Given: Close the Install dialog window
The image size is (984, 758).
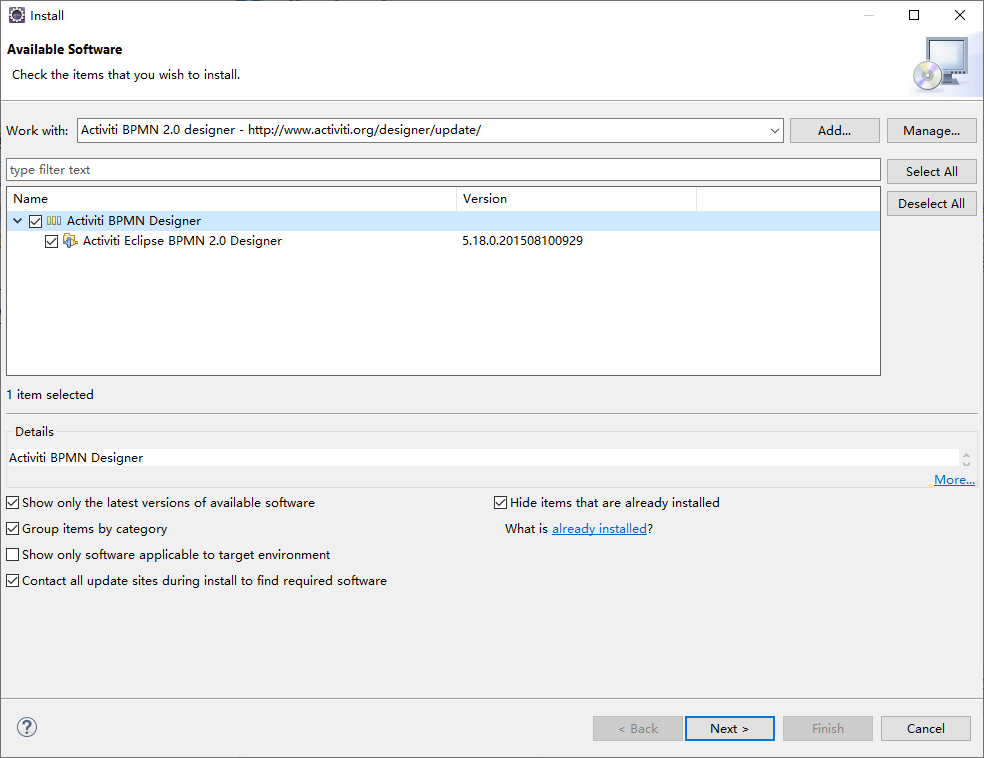Looking at the screenshot, I should click(x=960, y=15).
